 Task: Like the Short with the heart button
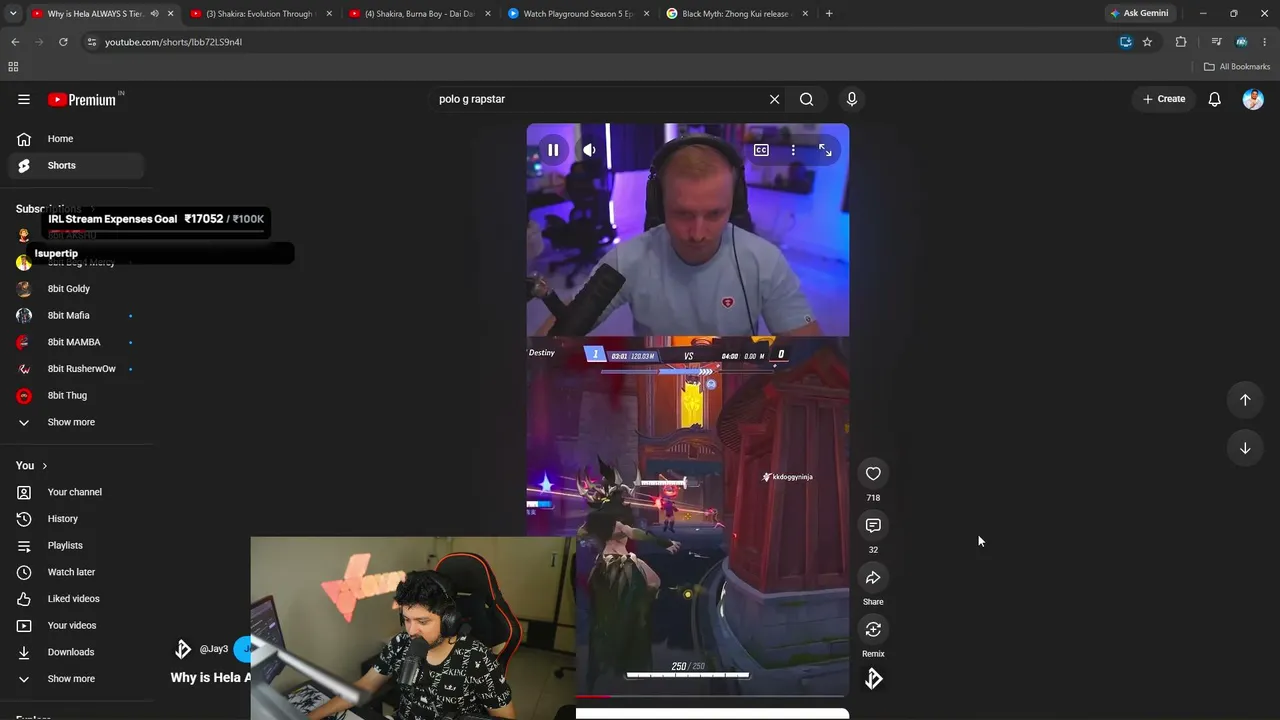873,474
